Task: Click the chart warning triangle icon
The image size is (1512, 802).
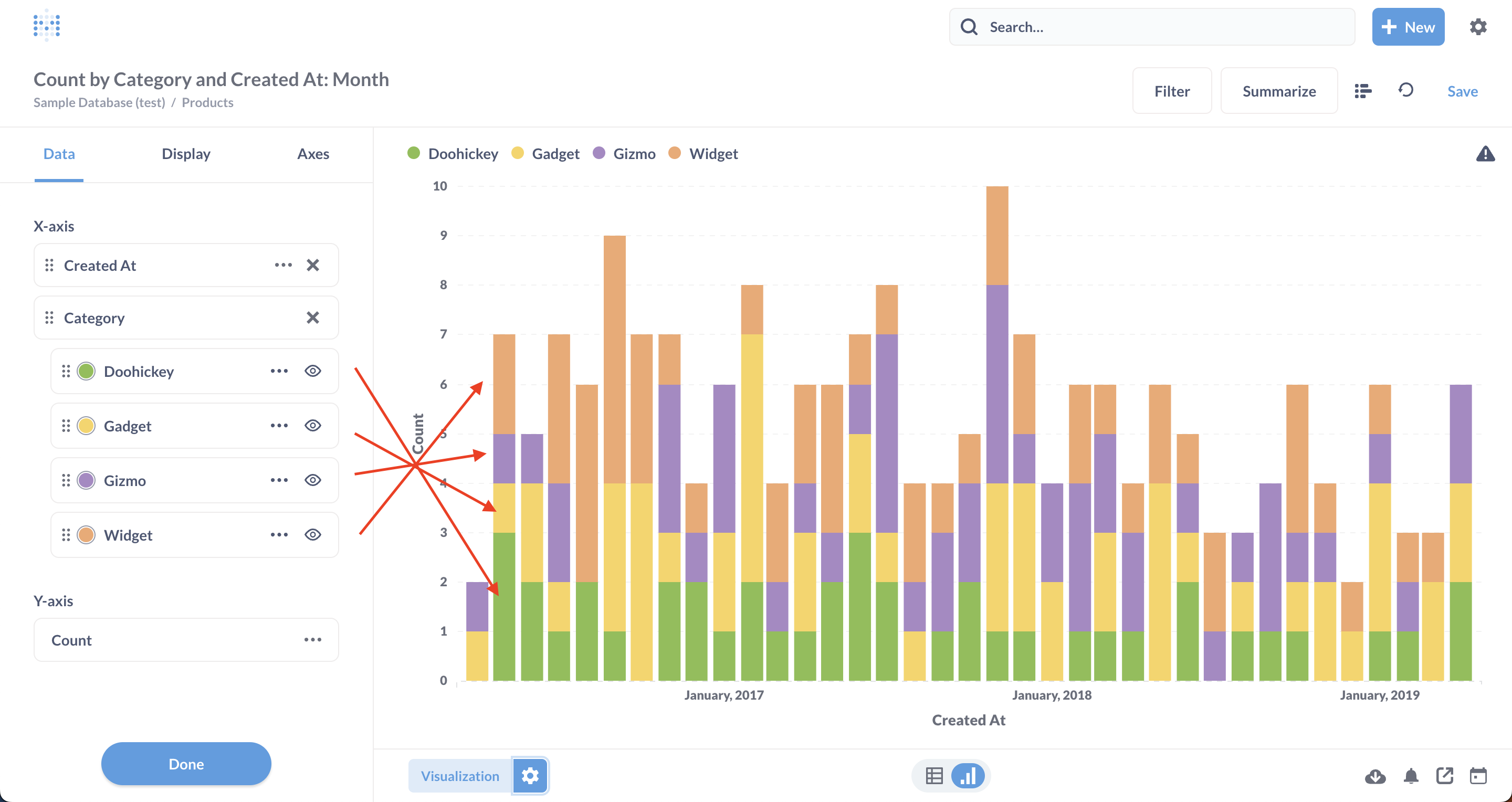Action: (1485, 154)
